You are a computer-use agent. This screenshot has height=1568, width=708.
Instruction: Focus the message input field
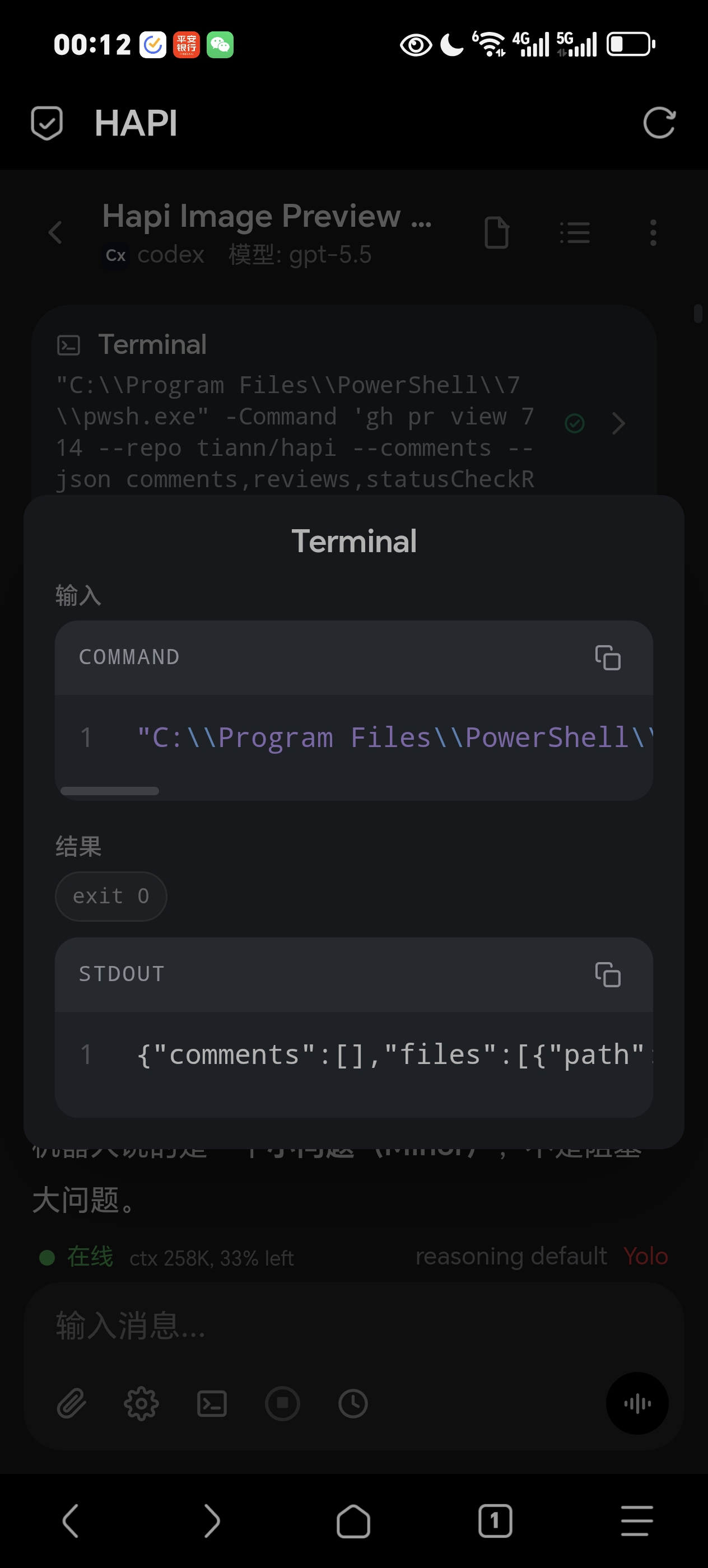(x=353, y=1325)
